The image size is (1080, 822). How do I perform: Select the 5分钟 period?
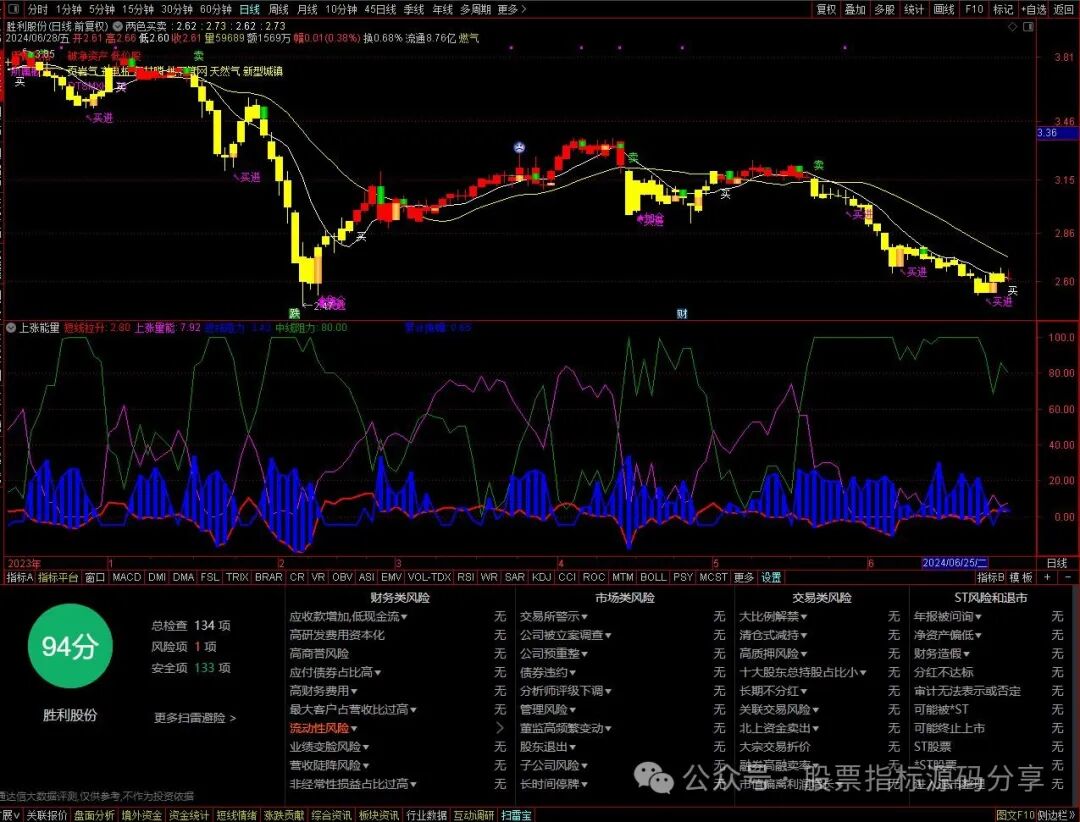101,9
